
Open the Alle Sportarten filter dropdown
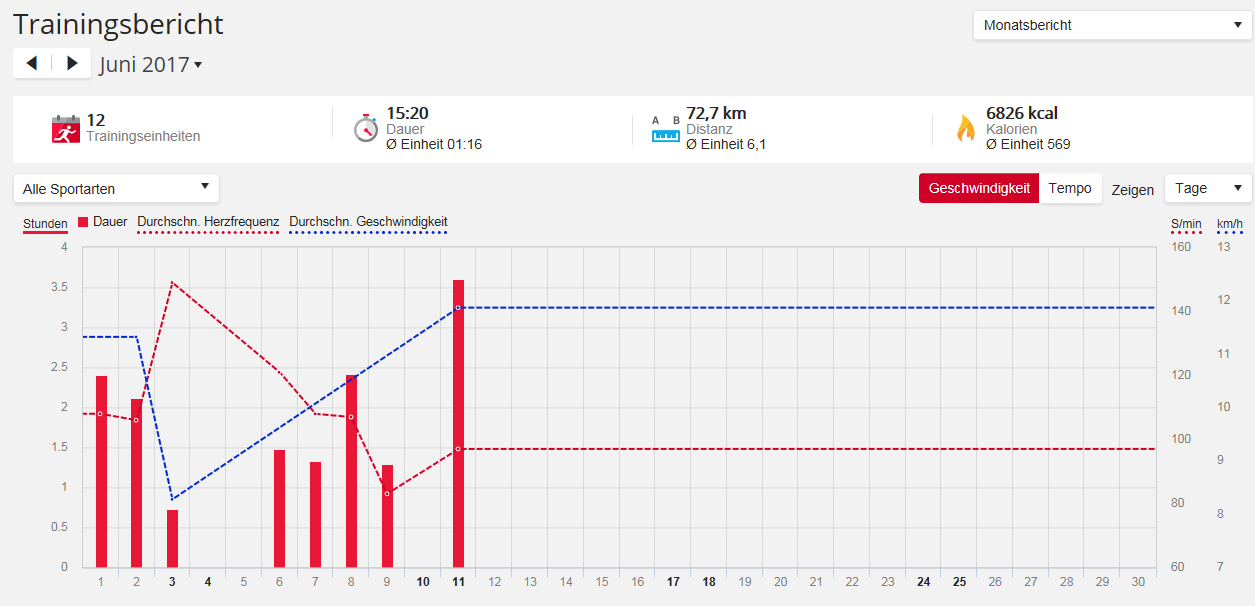pyautogui.click(x=116, y=188)
